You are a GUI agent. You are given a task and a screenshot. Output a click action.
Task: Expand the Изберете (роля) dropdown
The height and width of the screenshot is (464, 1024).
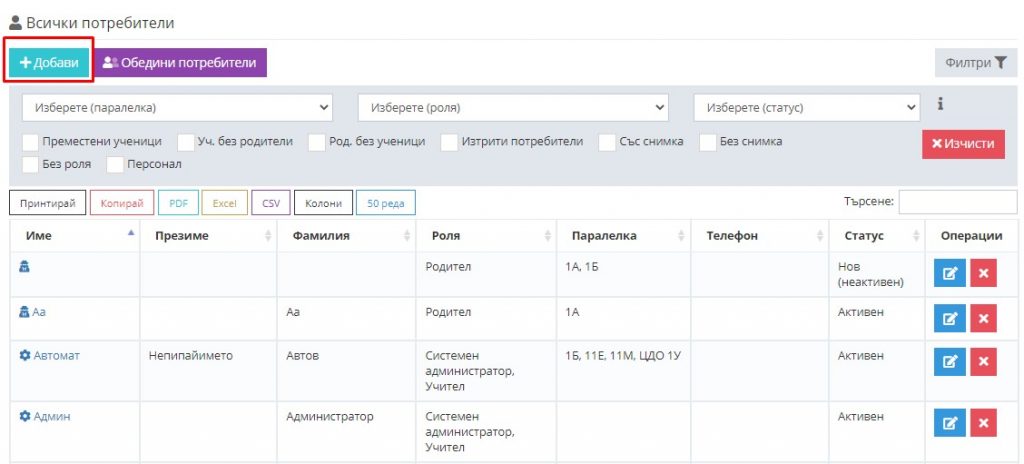pyautogui.click(x=513, y=107)
